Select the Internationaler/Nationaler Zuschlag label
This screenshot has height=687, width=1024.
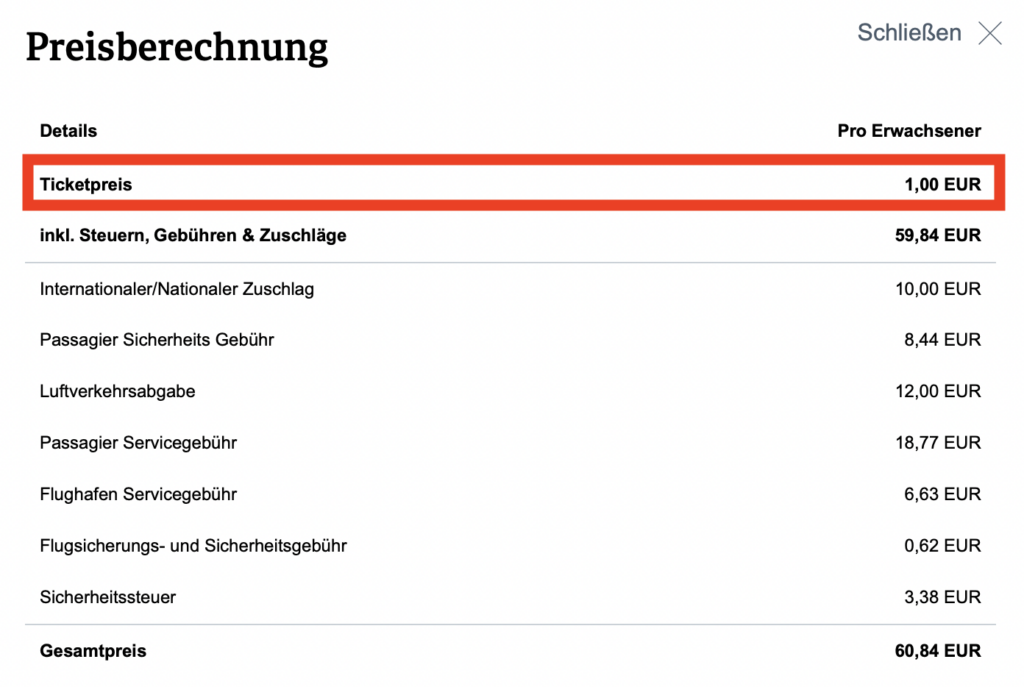click(x=177, y=289)
